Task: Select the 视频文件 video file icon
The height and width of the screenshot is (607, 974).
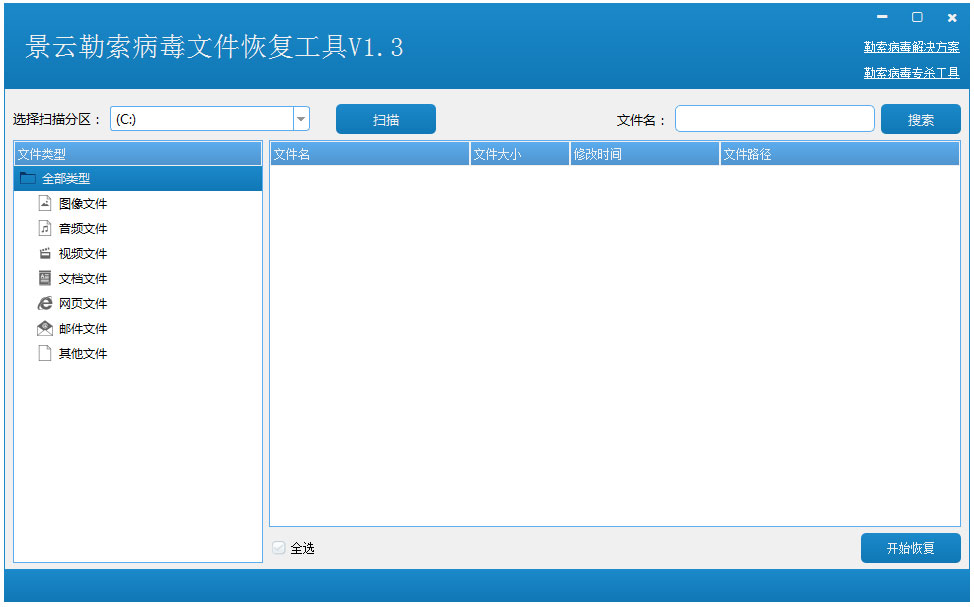Action: (x=45, y=252)
